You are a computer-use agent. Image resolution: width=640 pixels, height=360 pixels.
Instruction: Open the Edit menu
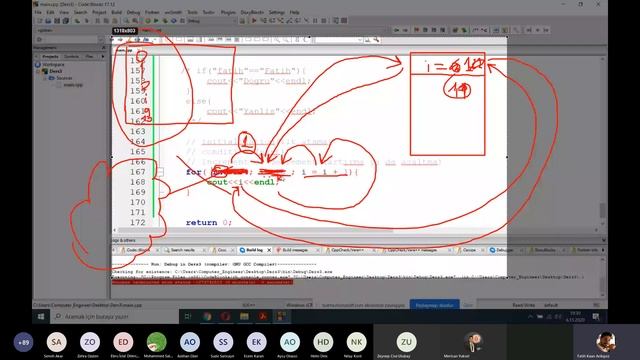(50, 12)
